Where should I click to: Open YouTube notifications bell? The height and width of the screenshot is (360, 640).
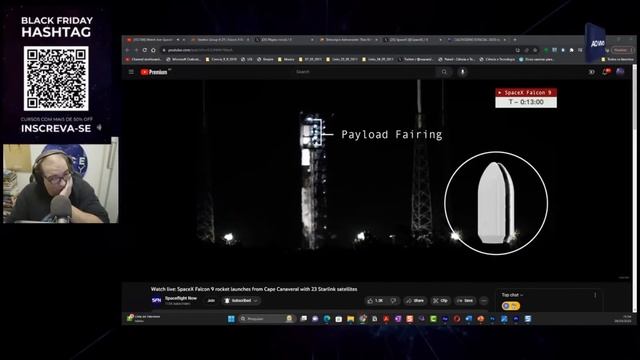(606, 72)
